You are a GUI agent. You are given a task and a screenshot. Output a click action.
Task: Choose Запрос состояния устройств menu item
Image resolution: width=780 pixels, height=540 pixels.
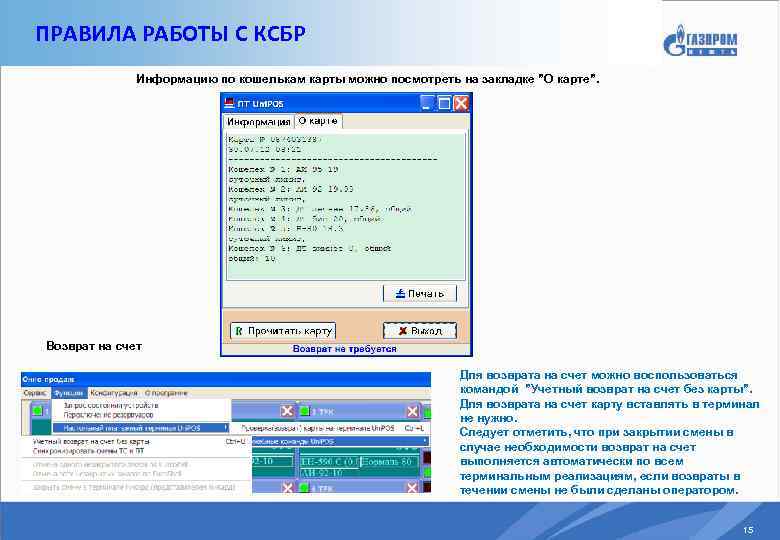(x=110, y=405)
